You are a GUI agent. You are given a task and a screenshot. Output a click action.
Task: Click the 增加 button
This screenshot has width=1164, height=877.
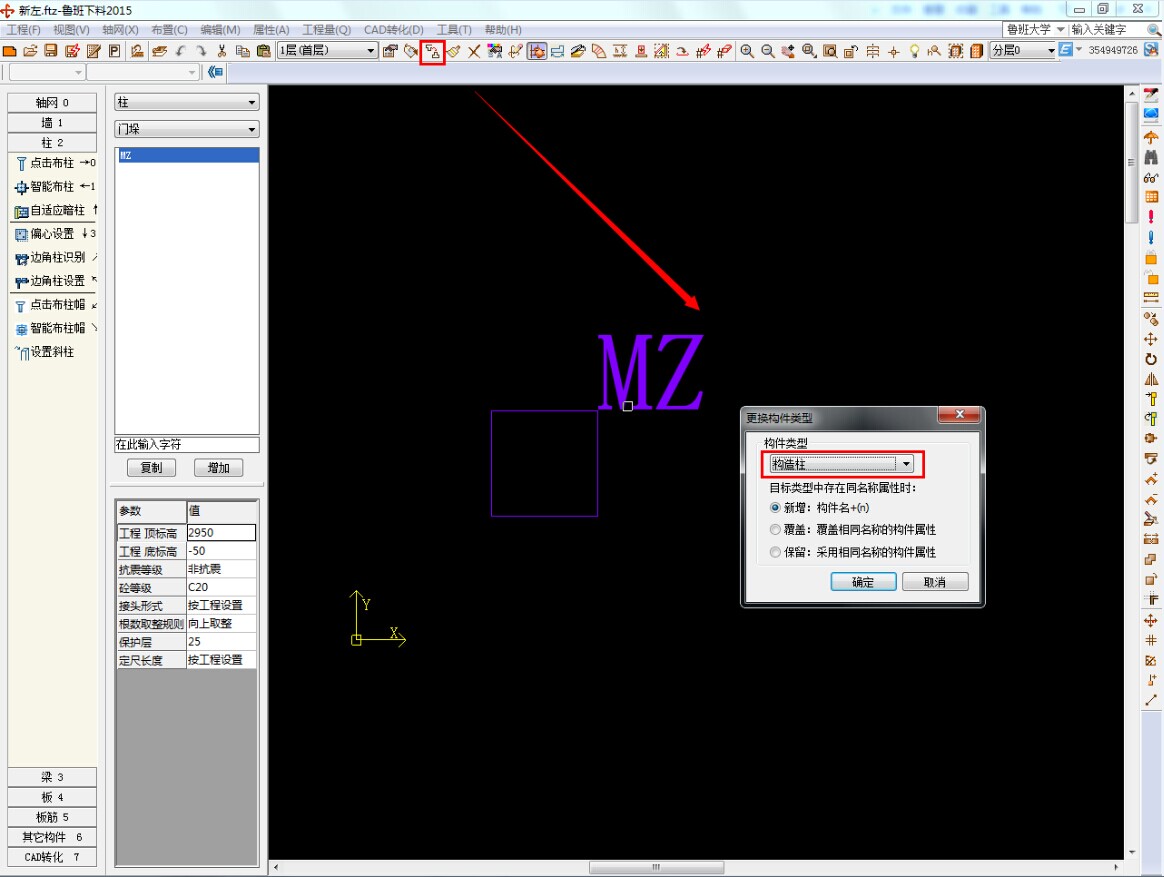tap(218, 468)
